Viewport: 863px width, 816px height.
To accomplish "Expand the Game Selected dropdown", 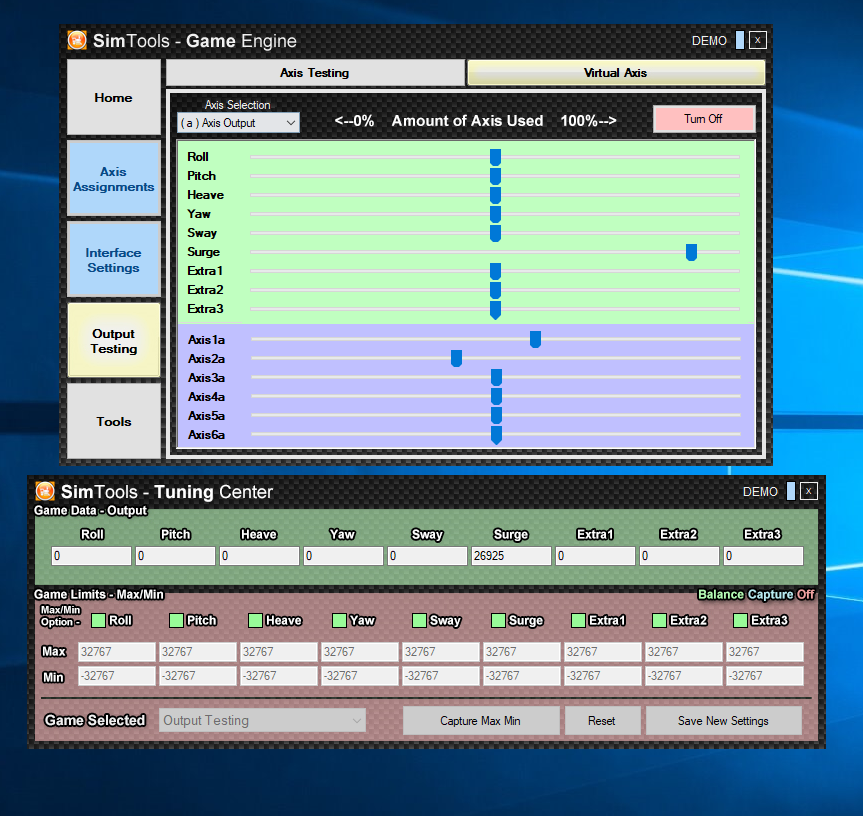I will (262, 720).
